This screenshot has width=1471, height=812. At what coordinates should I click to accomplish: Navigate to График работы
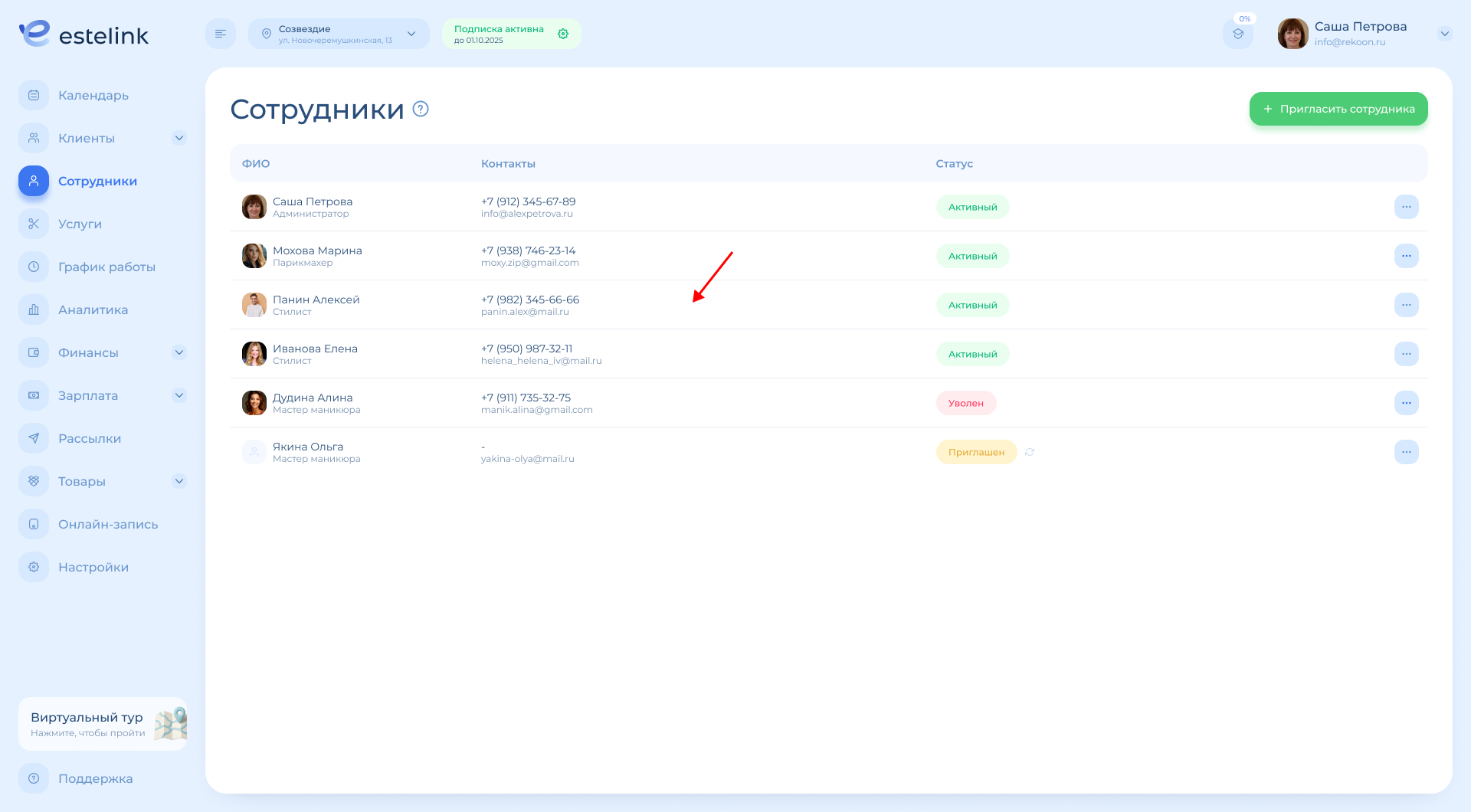coord(106,267)
